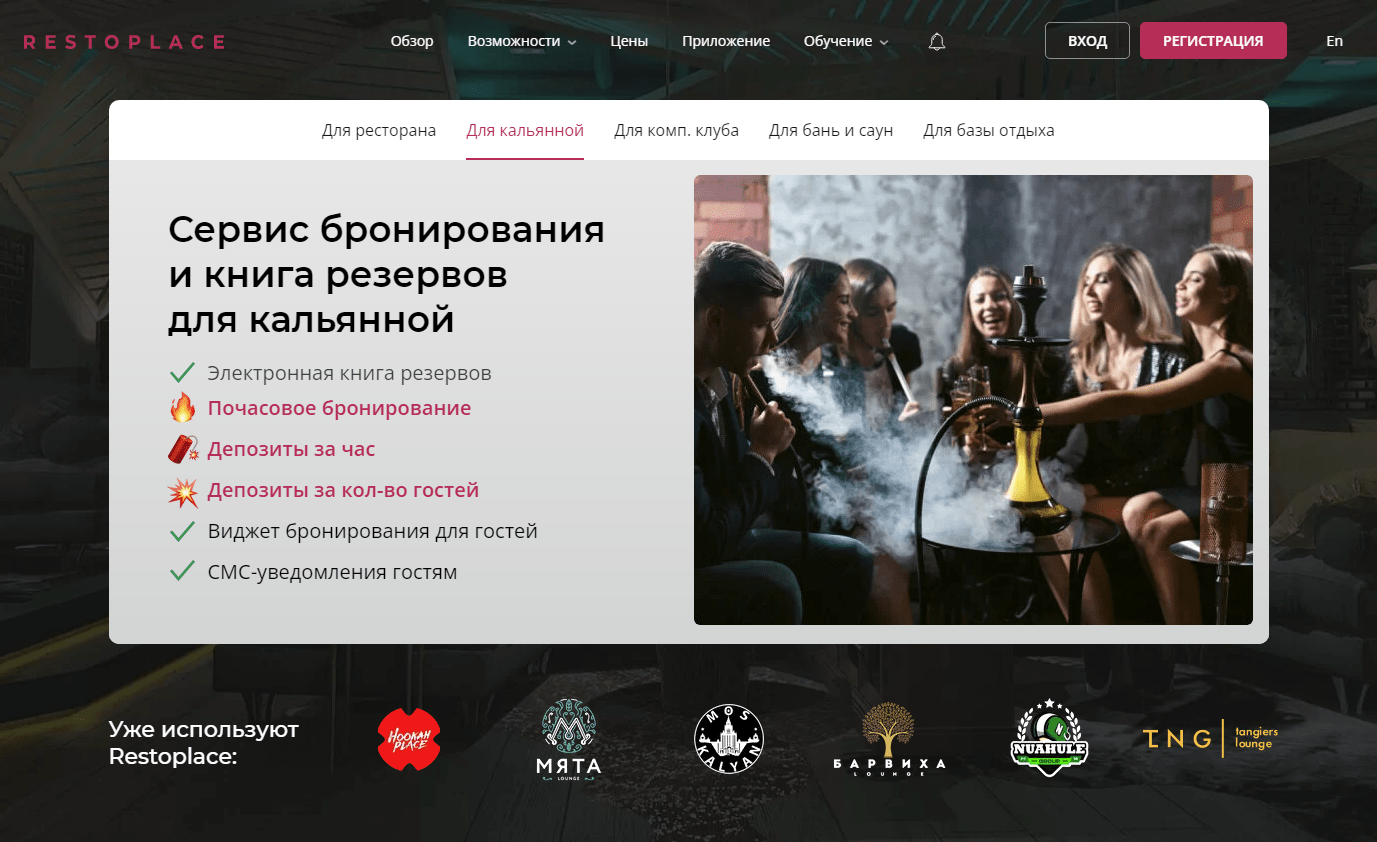Click the hookah lounge hero photo

click(972, 398)
